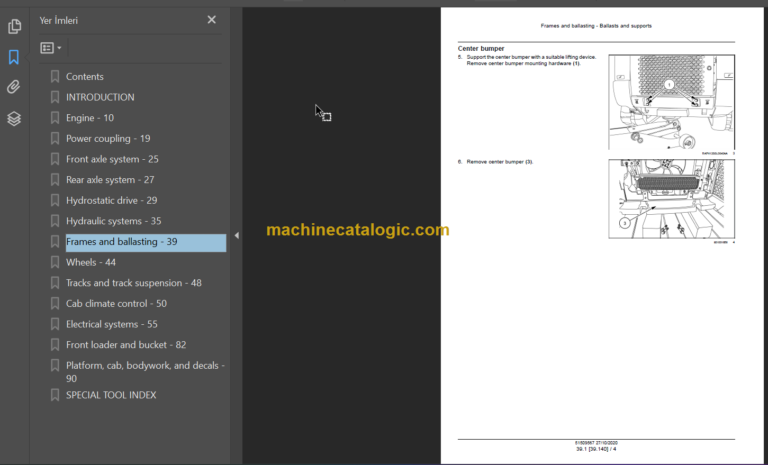Click the center bumper mounting hardware illustration
This screenshot has height=465, width=768.
tap(672, 102)
